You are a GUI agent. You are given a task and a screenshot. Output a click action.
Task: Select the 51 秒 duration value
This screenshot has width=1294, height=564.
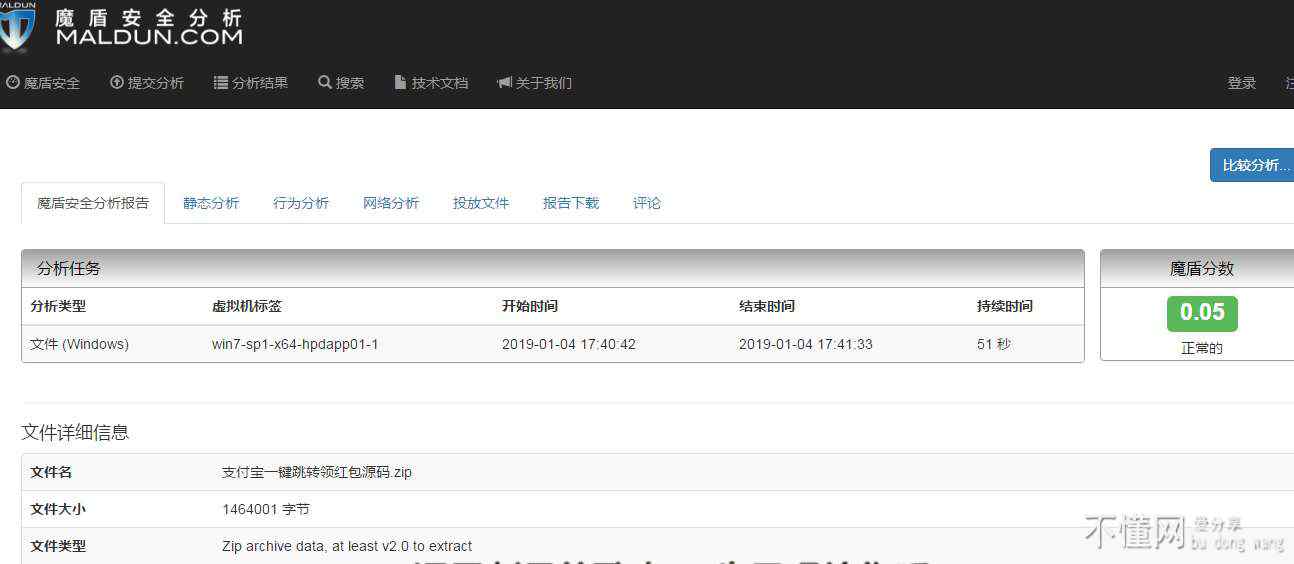[994, 344]
